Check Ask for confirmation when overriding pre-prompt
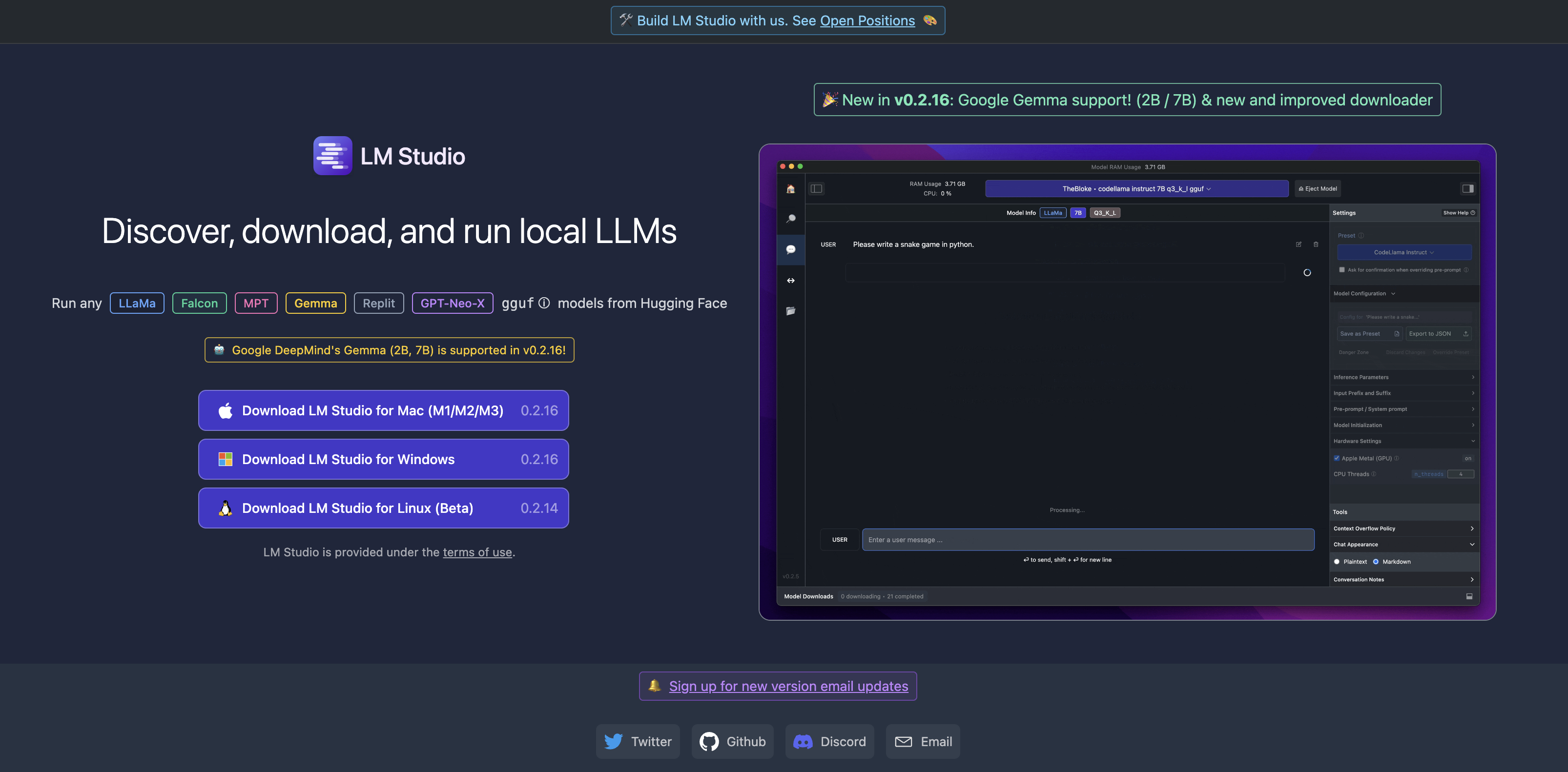The image size is (1568, 772). click(1341, 269)
